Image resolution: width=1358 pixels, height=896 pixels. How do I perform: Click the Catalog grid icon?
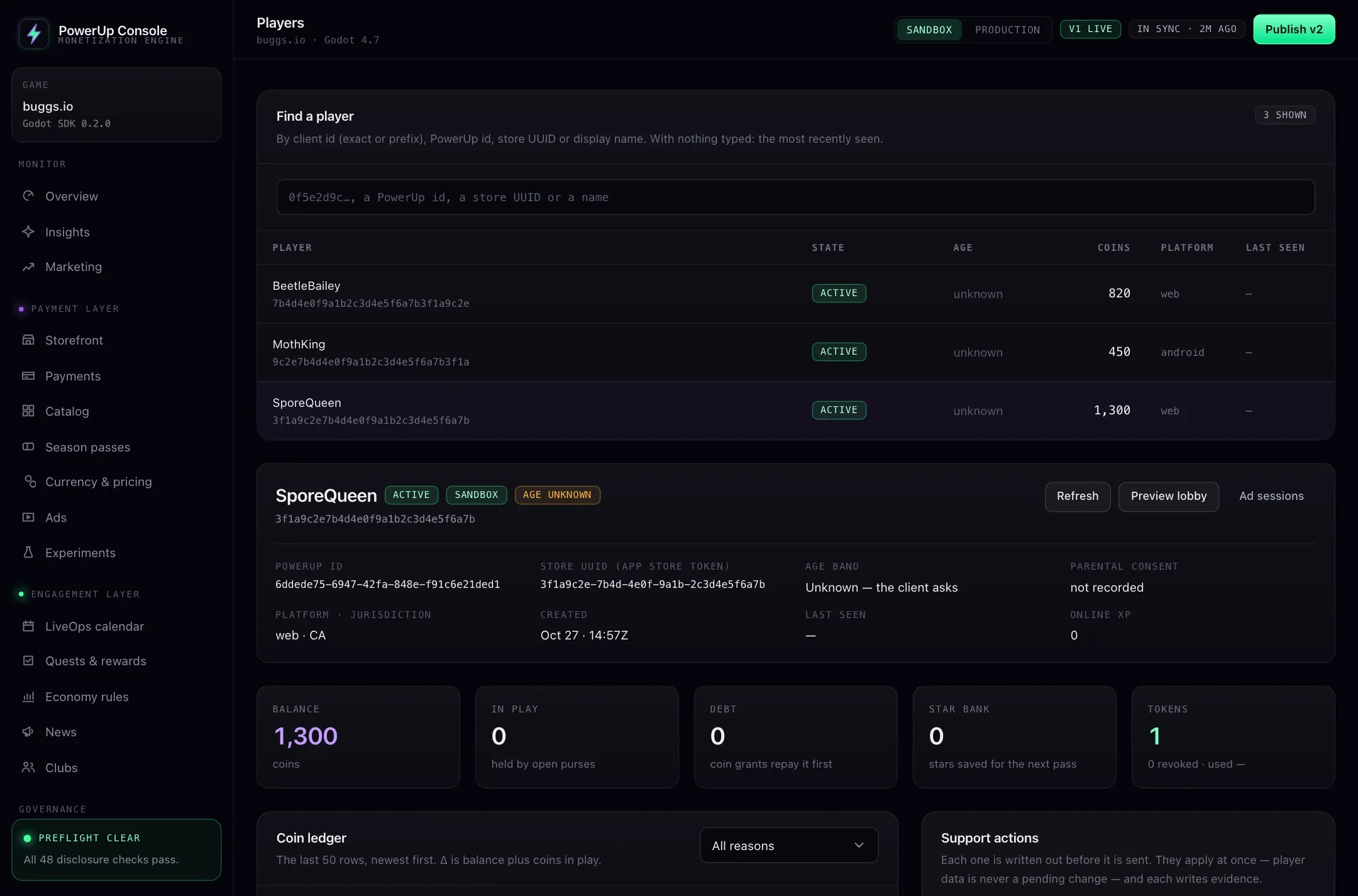(x=28, y=411)
